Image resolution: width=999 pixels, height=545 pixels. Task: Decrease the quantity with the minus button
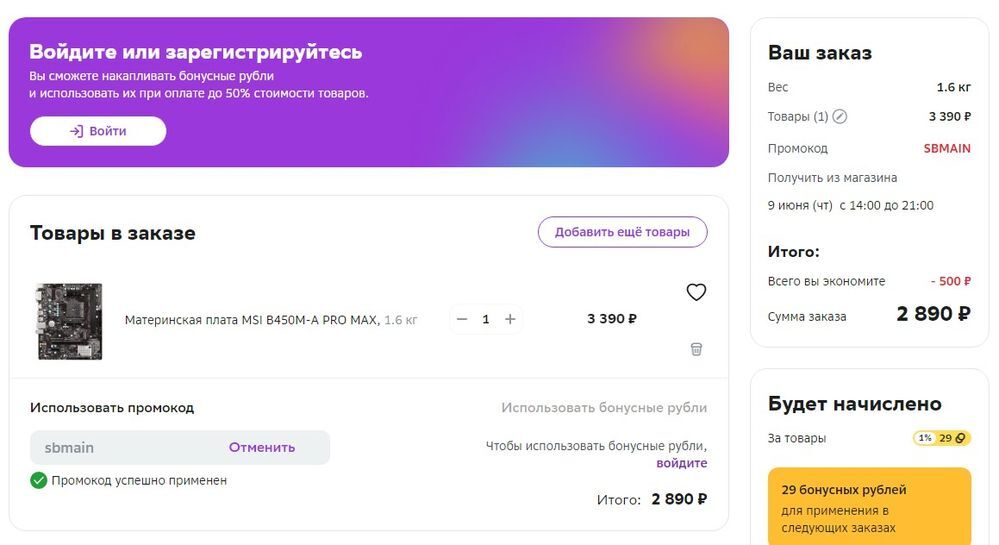coord(462,319)
